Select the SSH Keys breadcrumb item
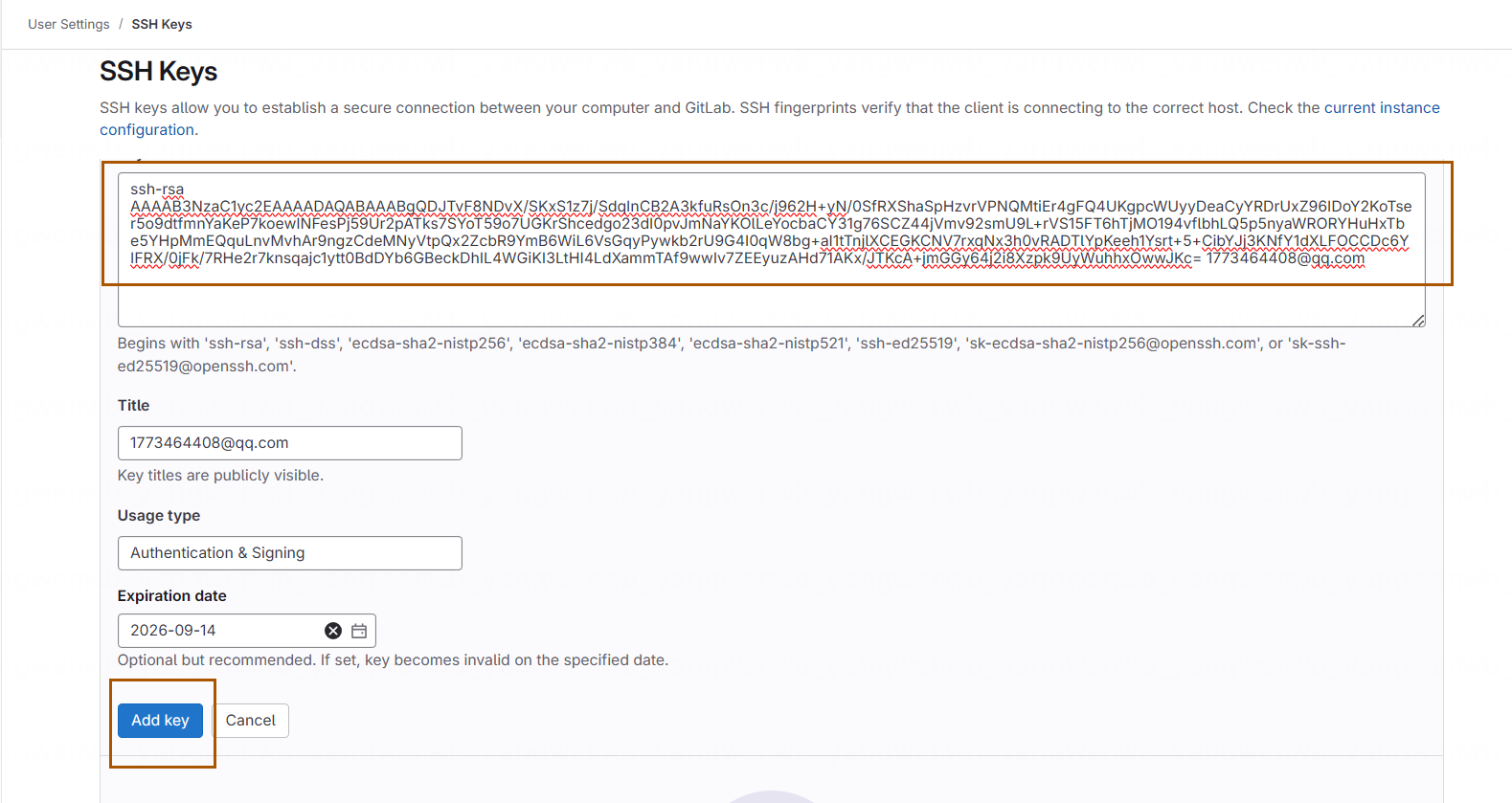Viewport: 1512px width, 803px height. pyautogui.click(x=162, y=24)
